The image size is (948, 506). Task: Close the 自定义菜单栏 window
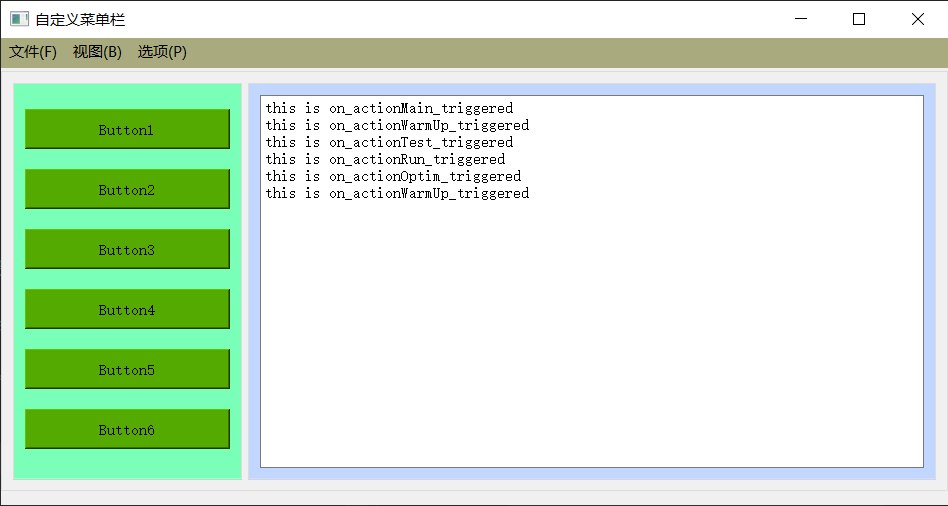click(x=917, y=19)
